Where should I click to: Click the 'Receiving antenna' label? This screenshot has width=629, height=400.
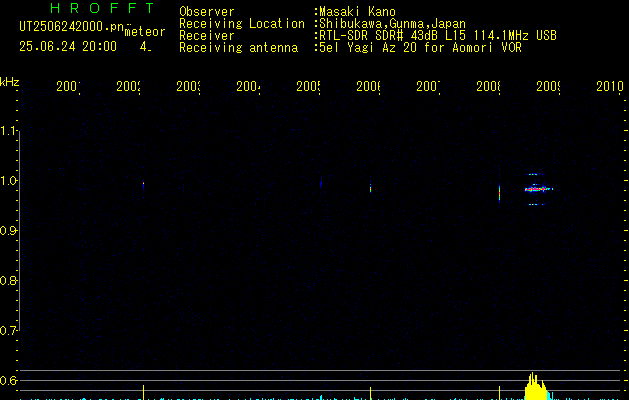tap(238, 48)
